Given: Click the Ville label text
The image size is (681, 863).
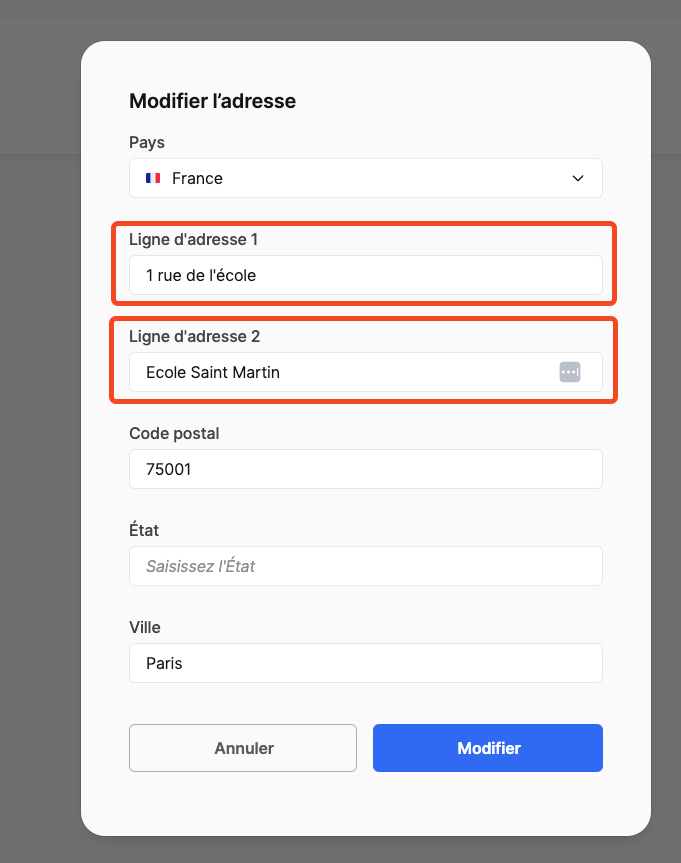Looking at the screenshot, I should coord(145,627).
